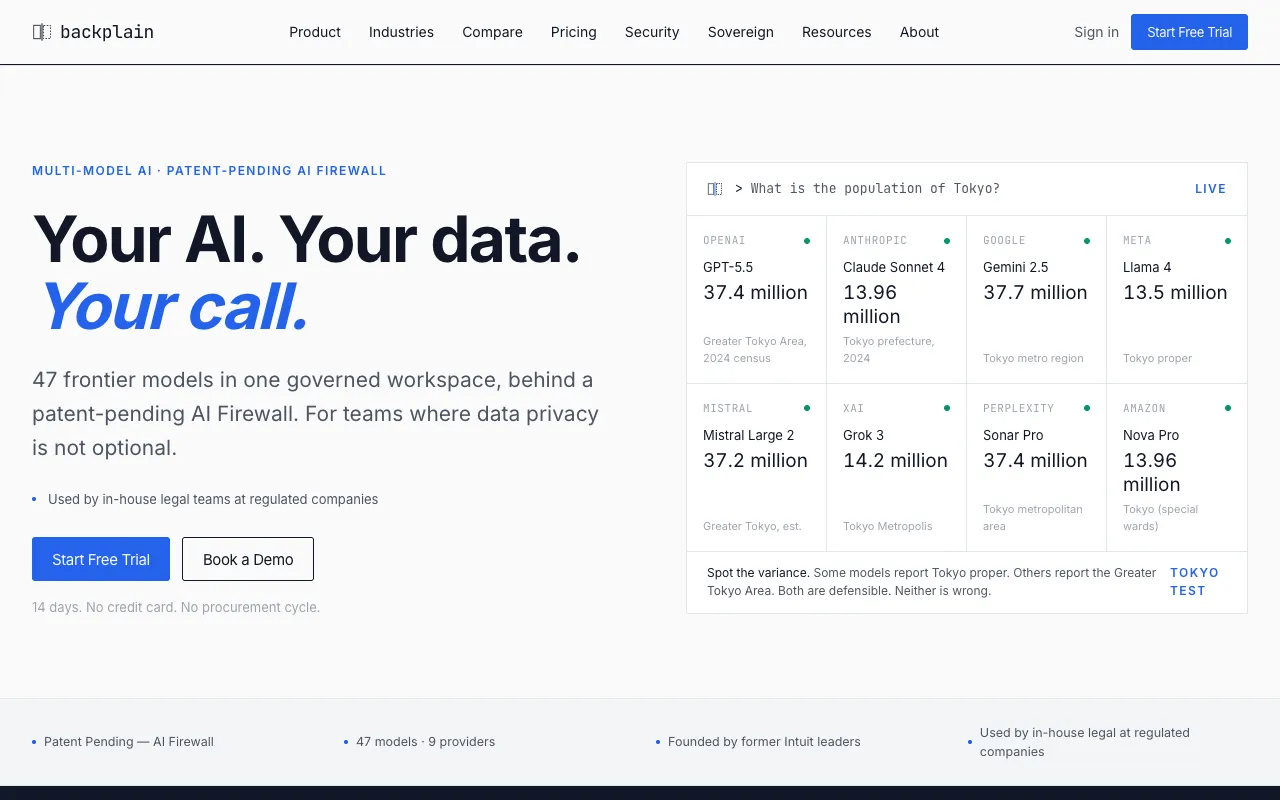Select the Nova Pro result card
The height and width of the screenshot is (800, 1280).
(x=1177, y=468)
